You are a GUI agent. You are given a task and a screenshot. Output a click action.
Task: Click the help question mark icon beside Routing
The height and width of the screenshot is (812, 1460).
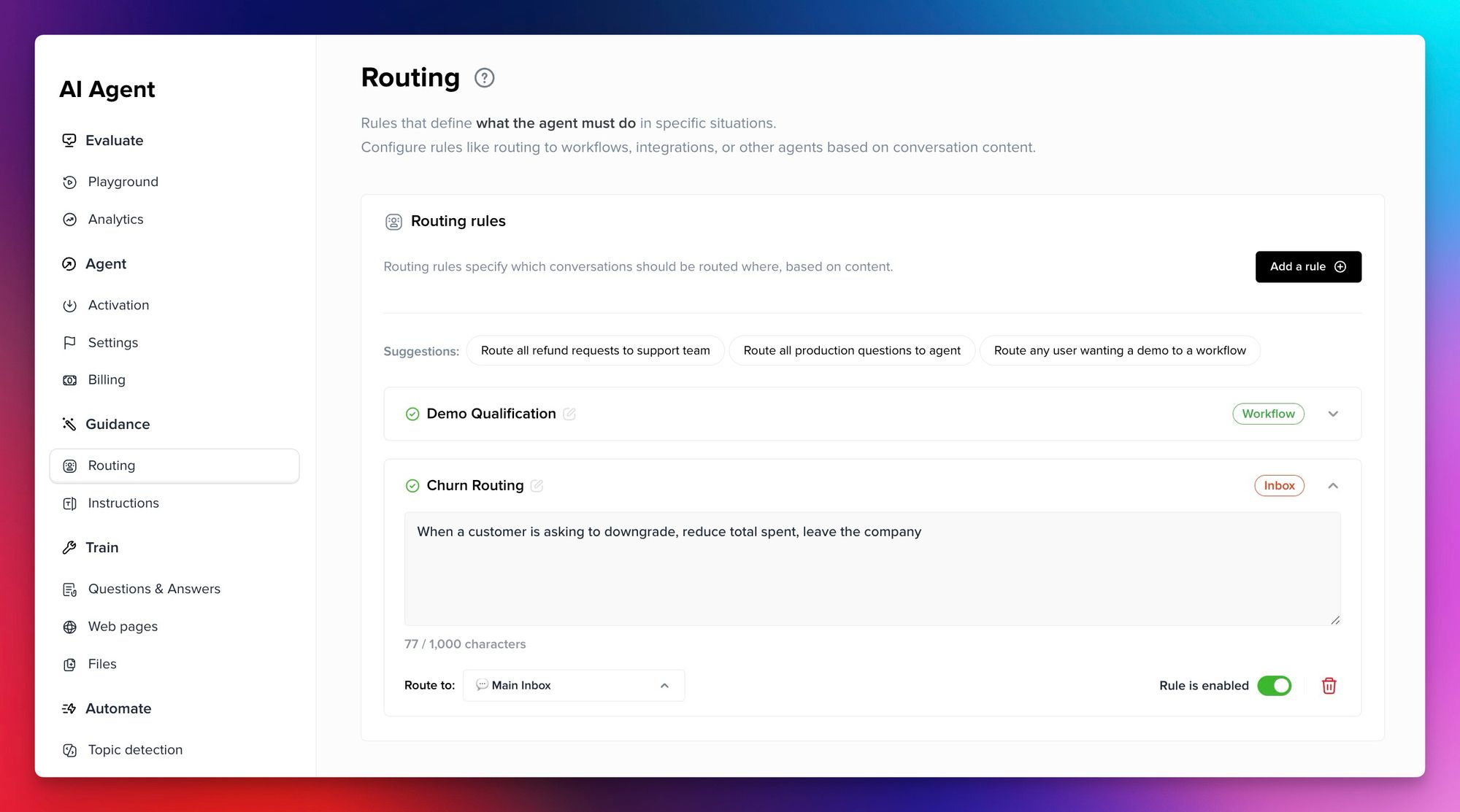484,78
